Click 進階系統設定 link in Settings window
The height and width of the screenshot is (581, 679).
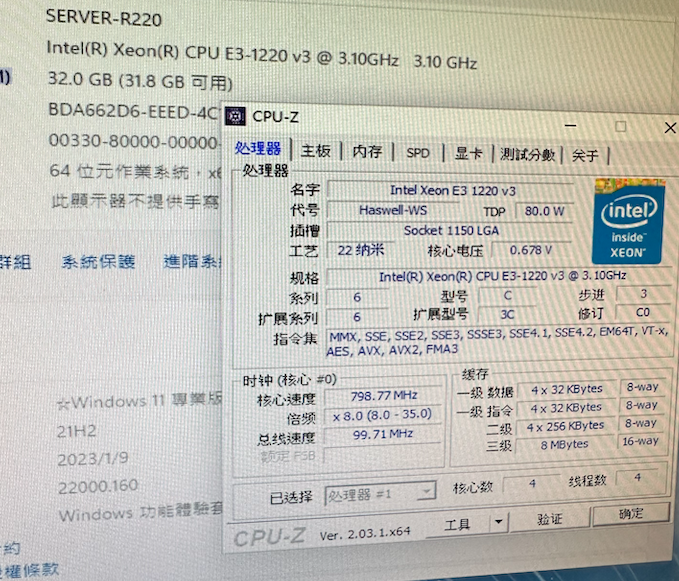193,261
